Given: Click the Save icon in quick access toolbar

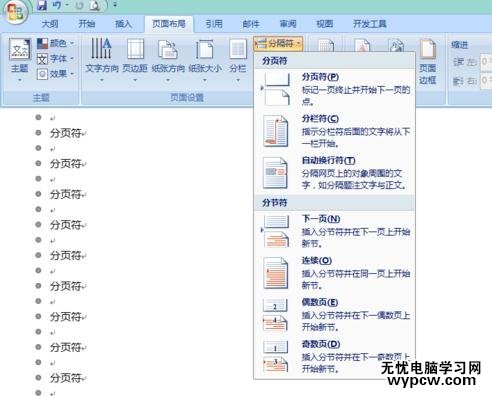Looking at the screenshot, I should (x=42, y=5).
